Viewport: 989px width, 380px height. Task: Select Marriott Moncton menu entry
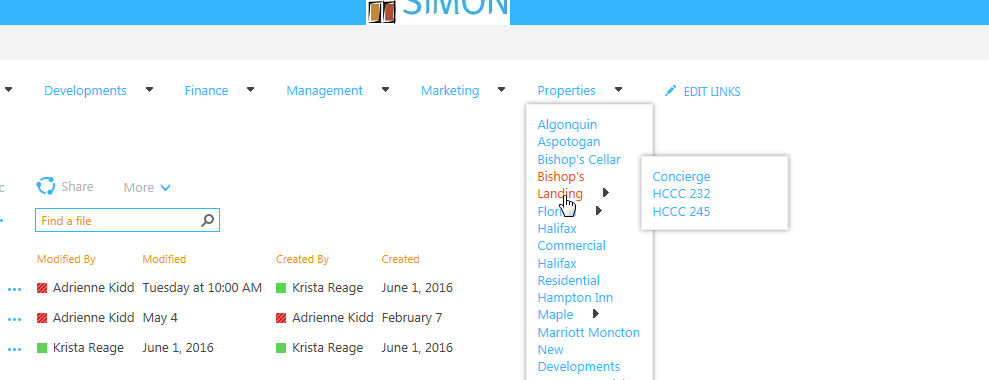click(588, 332)
